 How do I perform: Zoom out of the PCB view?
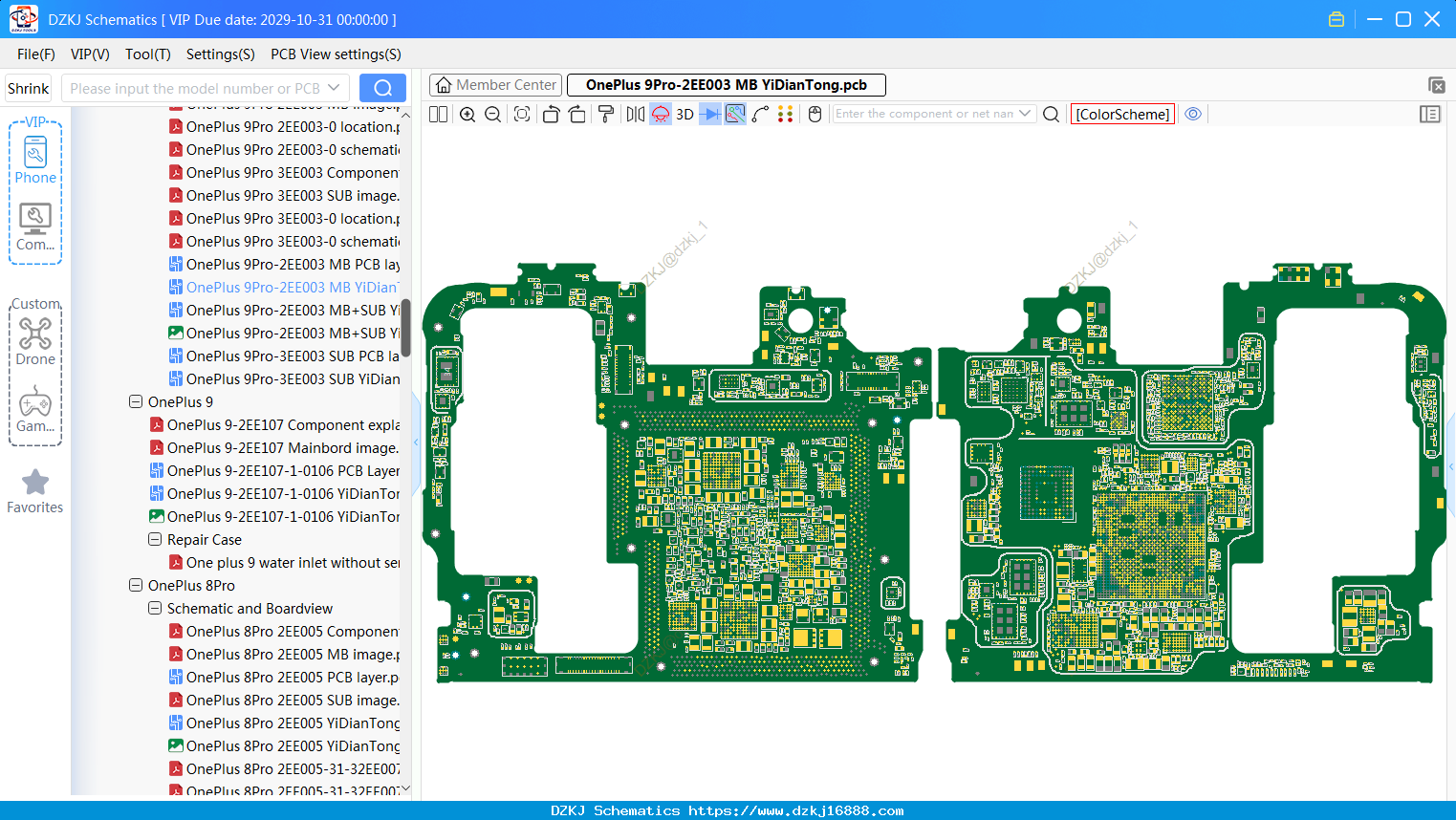click(x=493, y=114)
